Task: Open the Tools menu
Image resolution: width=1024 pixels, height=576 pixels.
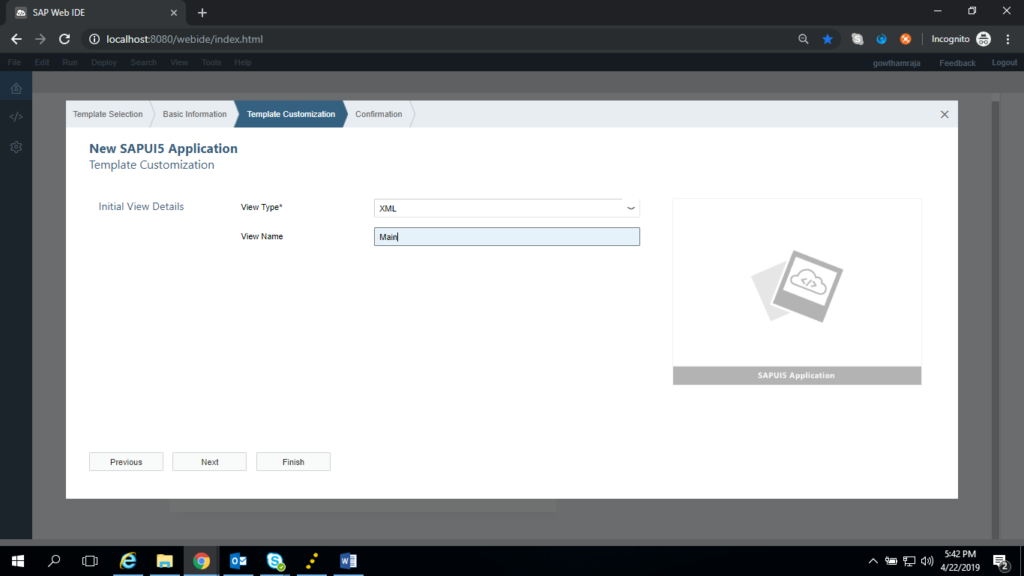Action: click(x=211, y=63)
